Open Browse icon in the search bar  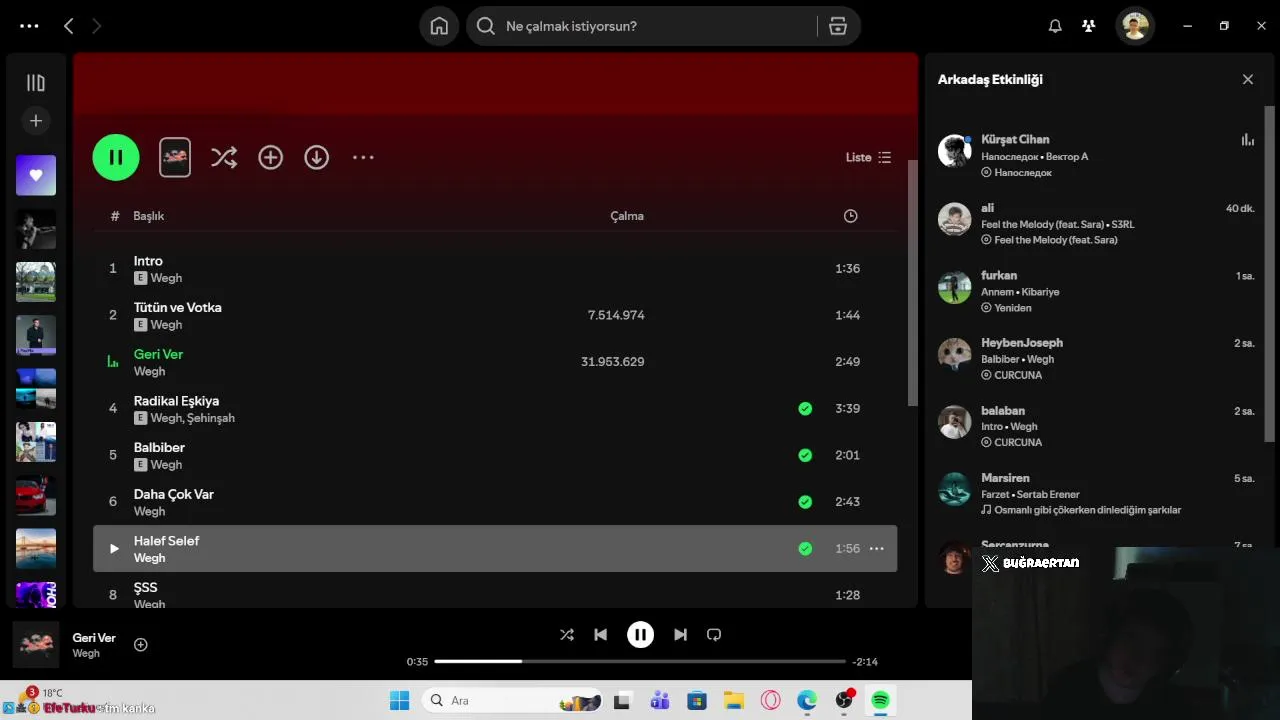838,26
